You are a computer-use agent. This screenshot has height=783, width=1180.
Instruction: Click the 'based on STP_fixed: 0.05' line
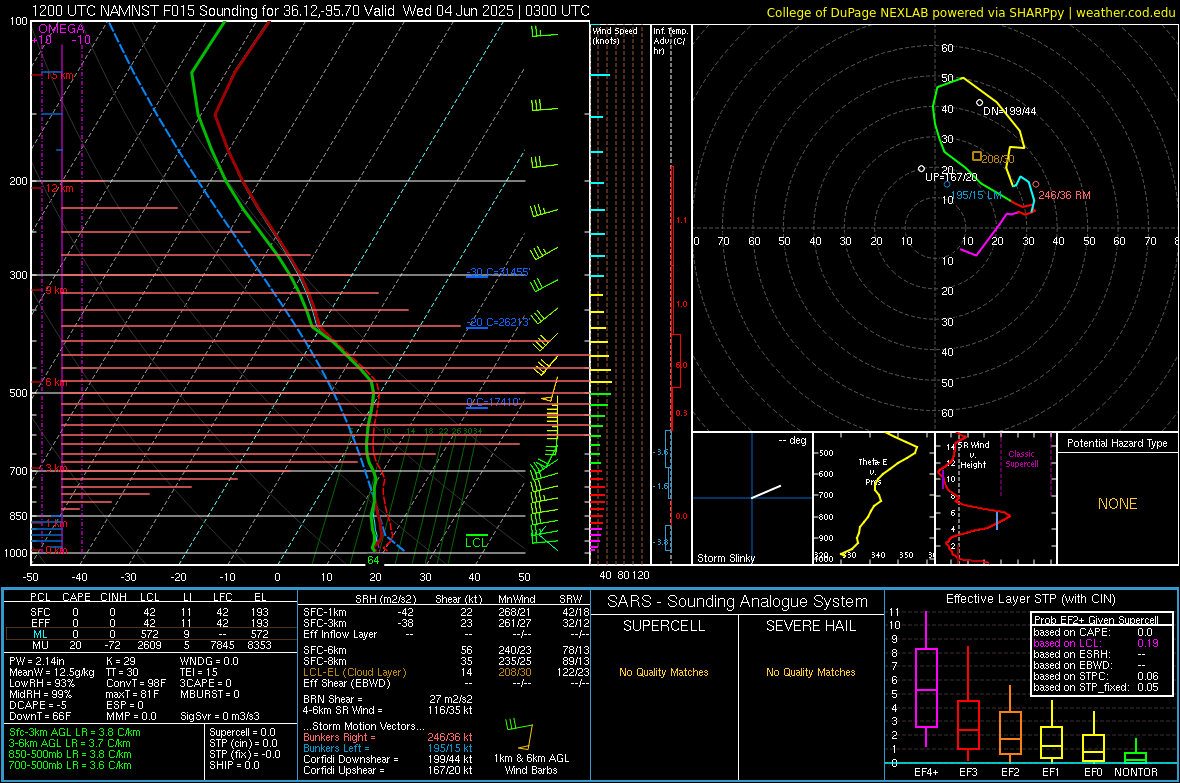point(1096,687)
